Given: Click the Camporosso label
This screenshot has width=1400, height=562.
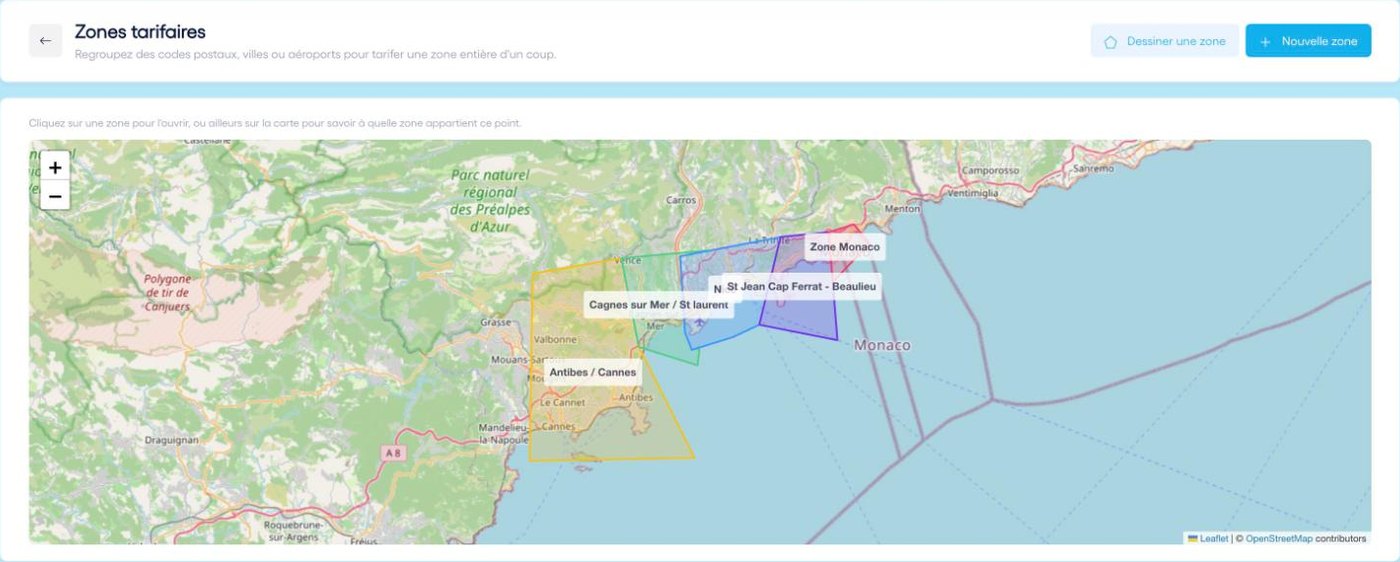Looking at the screenshot, I should [990, 170].
